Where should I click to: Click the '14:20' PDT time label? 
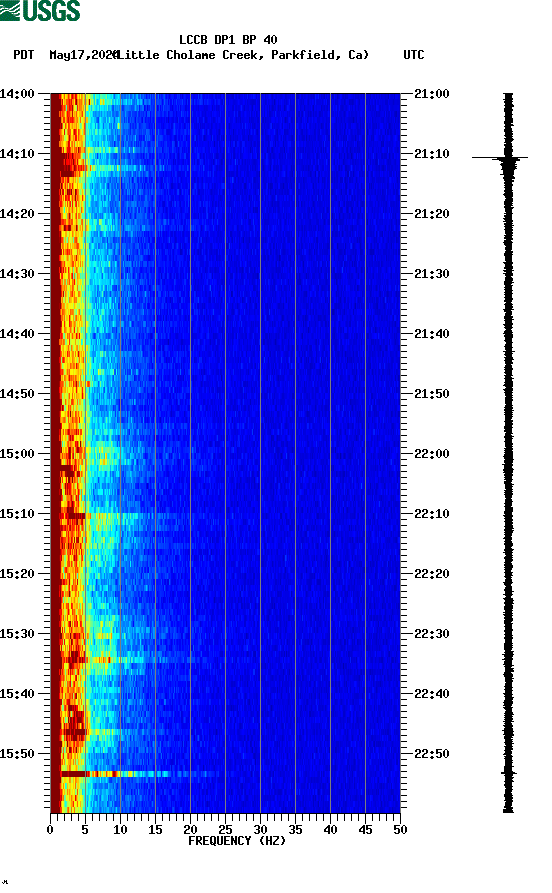tap(17, 214)
